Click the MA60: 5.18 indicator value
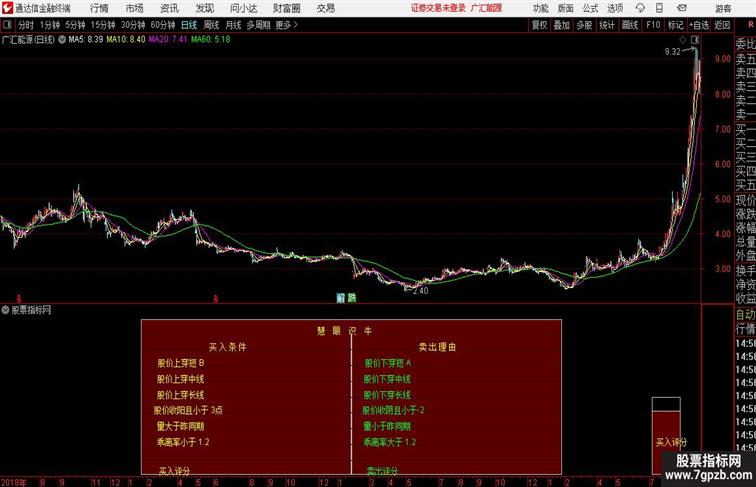This screenshot has width=756, height=487. [211, 40]
